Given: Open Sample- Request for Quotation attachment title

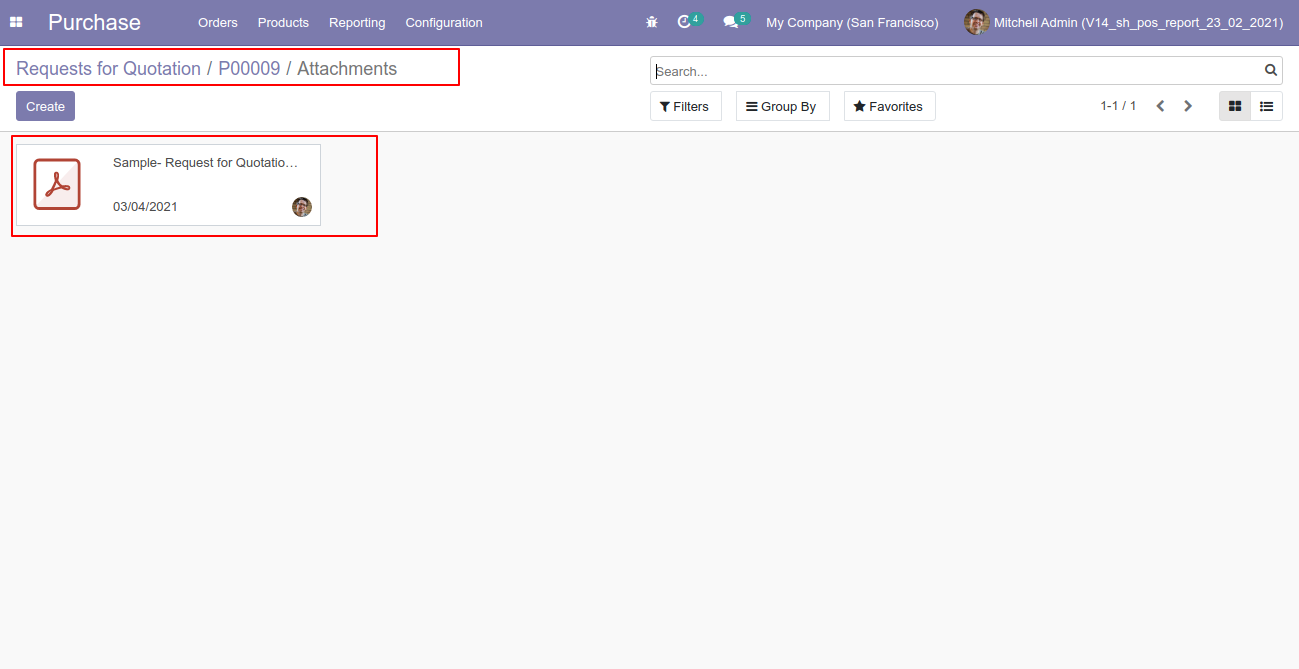Looking at the screenshot, I should tap(205, 163).
